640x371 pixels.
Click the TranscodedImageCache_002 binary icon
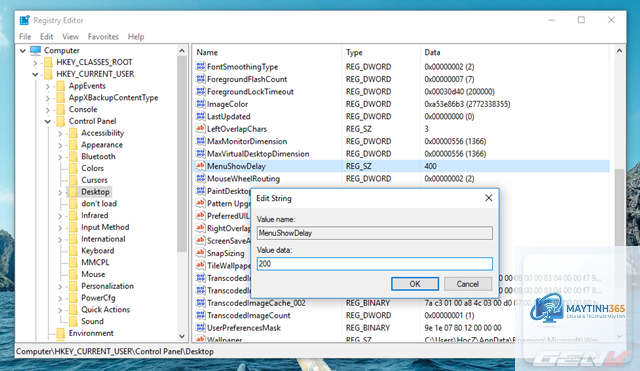click(x=200, y=302)
